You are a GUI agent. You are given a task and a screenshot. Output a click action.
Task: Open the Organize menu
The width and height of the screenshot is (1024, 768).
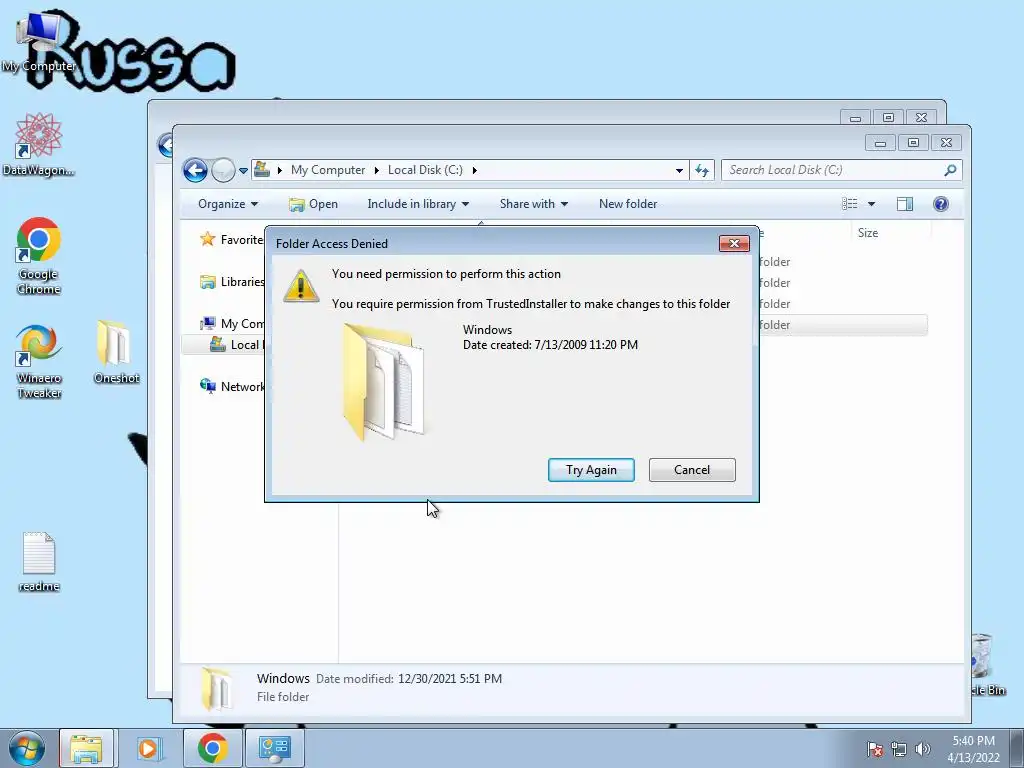(228, 204)
